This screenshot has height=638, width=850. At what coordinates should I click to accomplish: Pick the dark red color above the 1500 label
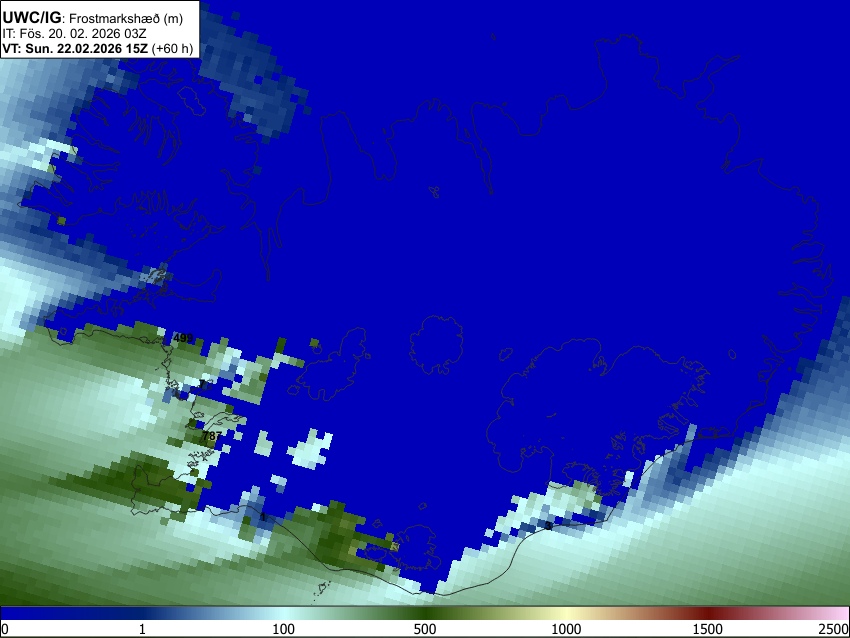point(708,613)
